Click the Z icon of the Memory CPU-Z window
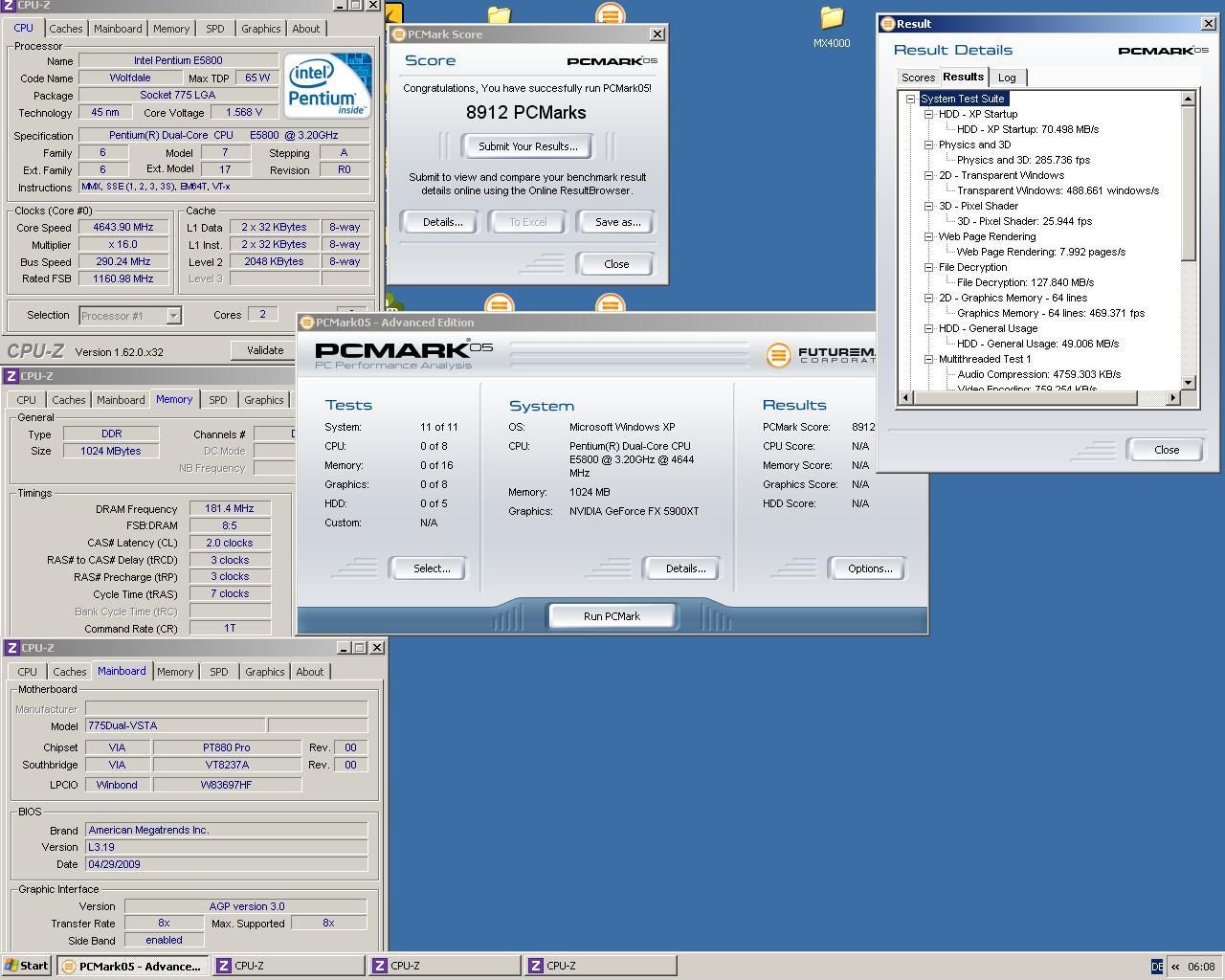The image size is (1225, 980). tap(11, 376)
